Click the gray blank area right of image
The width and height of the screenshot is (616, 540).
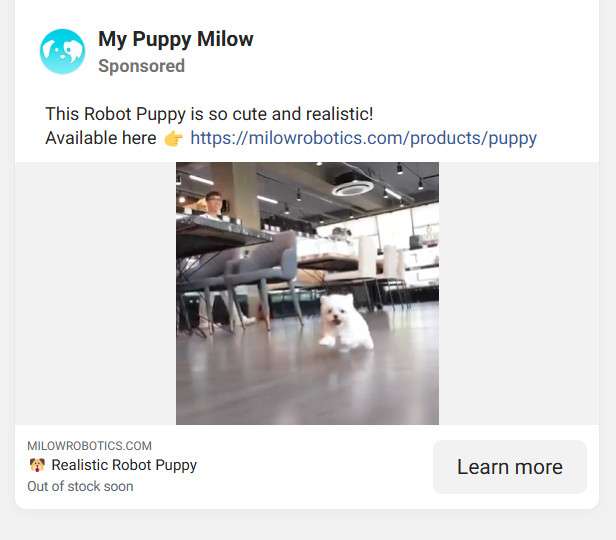519,293
